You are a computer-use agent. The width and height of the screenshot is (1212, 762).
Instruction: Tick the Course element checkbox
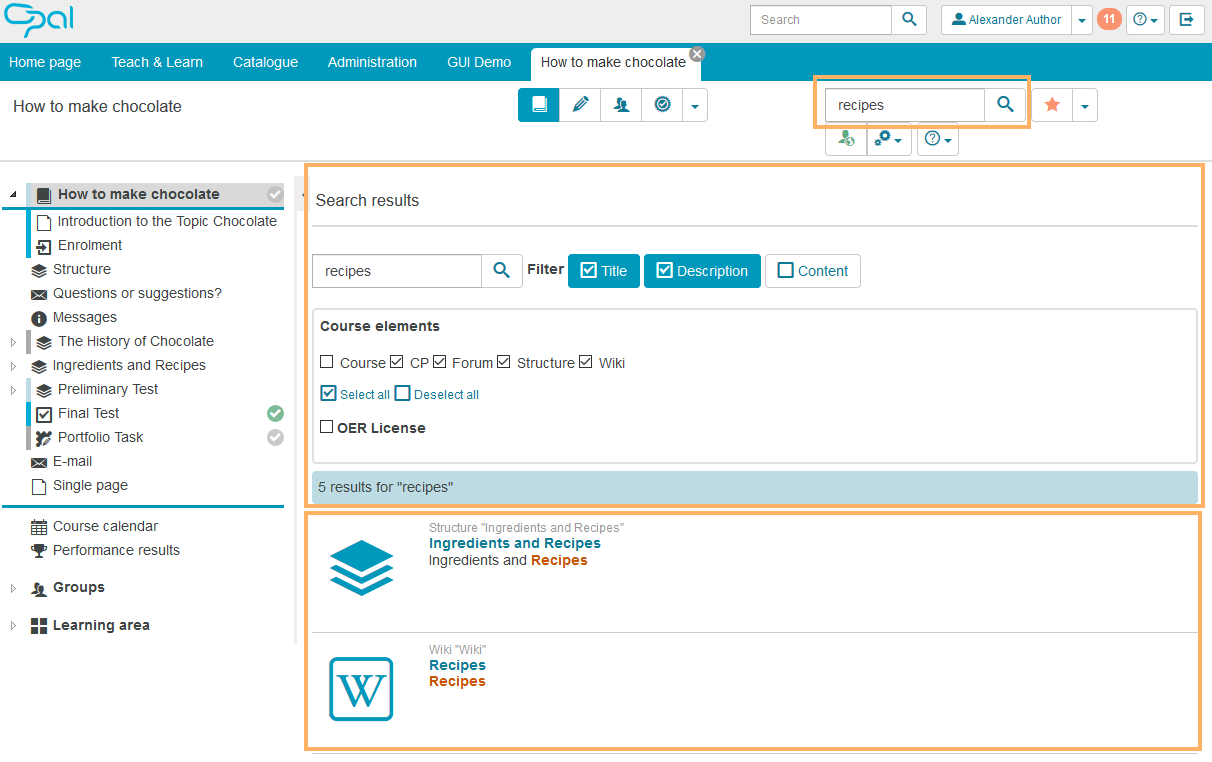tap(327, 362)
